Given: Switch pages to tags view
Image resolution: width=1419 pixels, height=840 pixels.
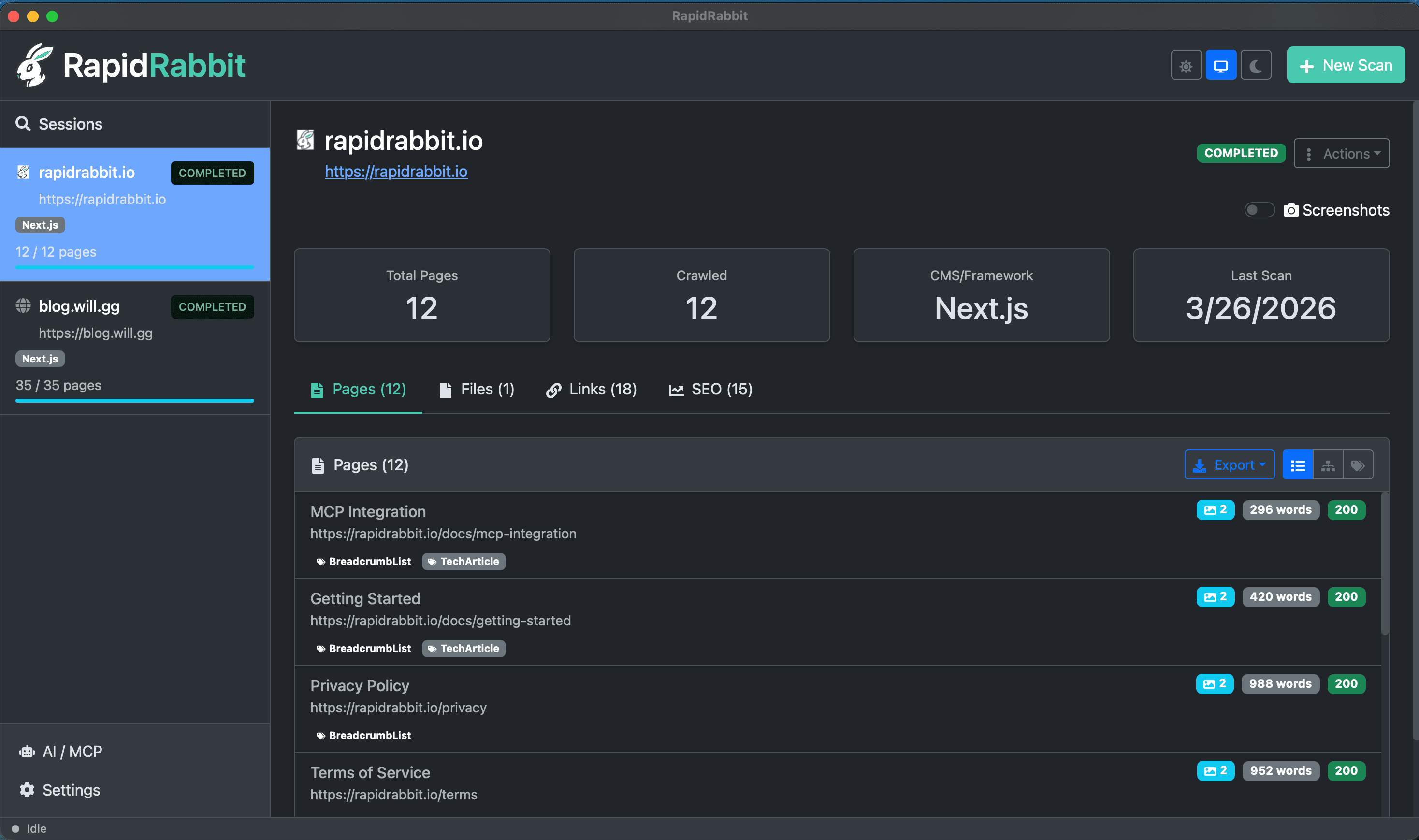Looking at the screenshot, I should [x=1359, y=464].
